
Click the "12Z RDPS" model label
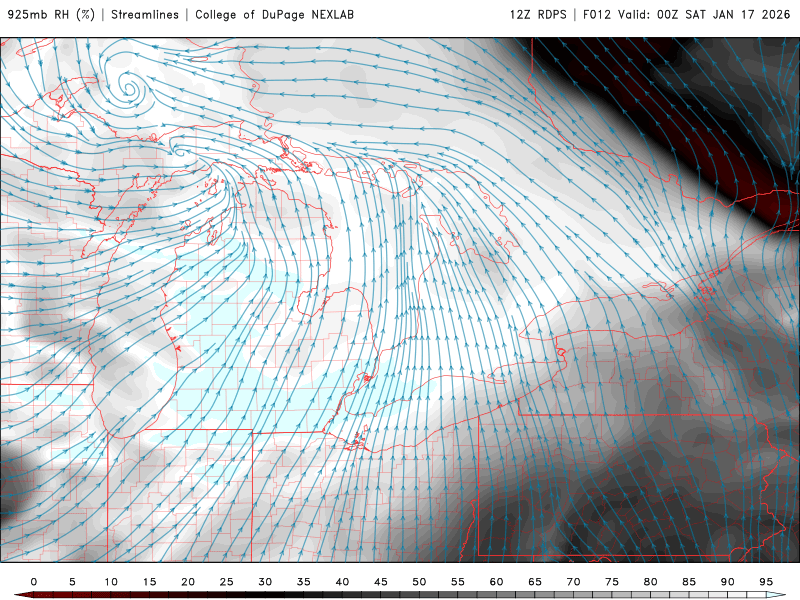point(538,14)
